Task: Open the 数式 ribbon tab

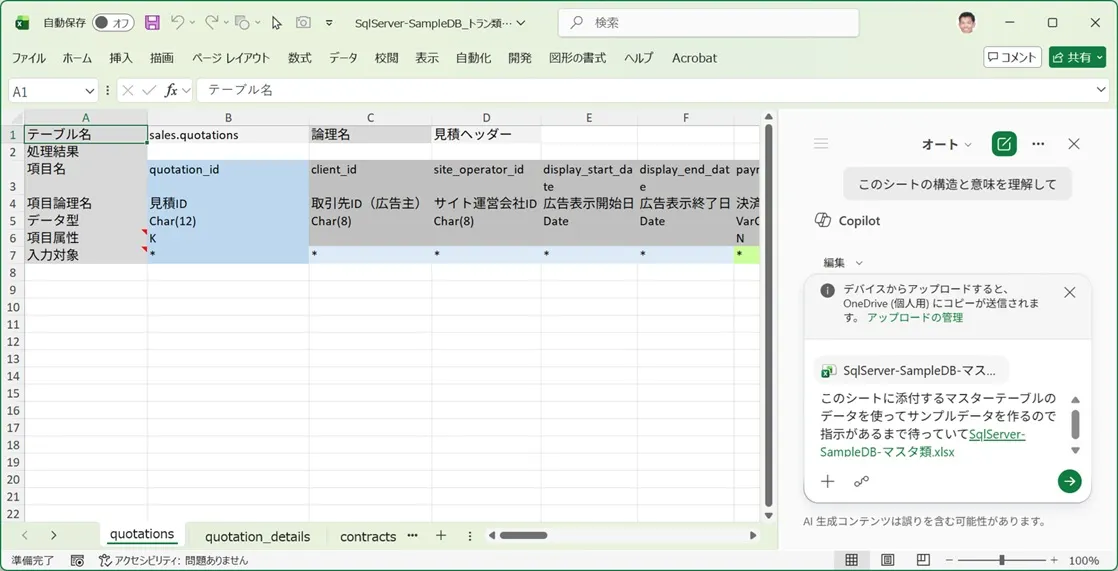Action: click(x=299, y=58)
